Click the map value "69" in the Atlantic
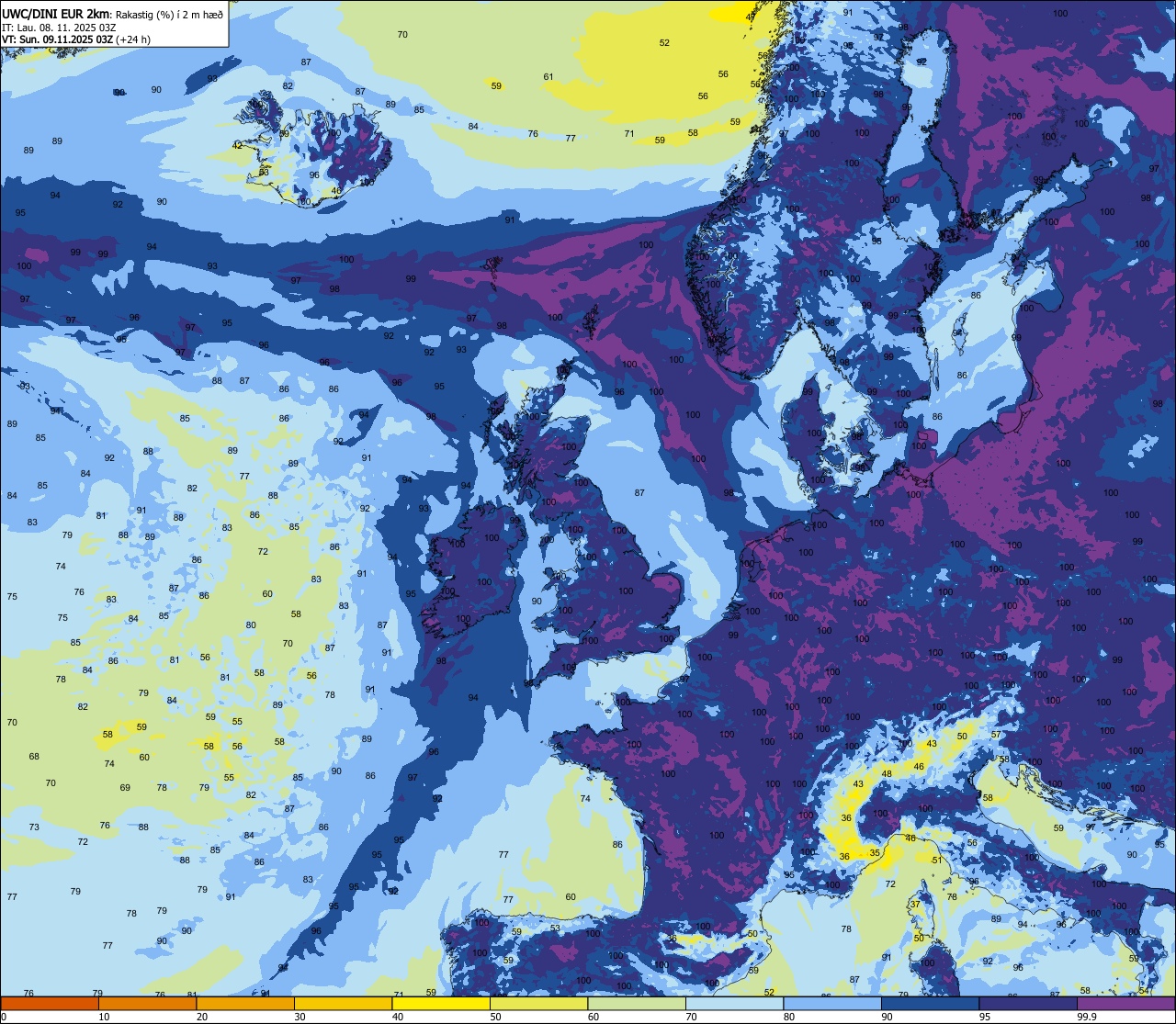The width and height of the screenshot is (1176, 1024). tap(125, 787)
